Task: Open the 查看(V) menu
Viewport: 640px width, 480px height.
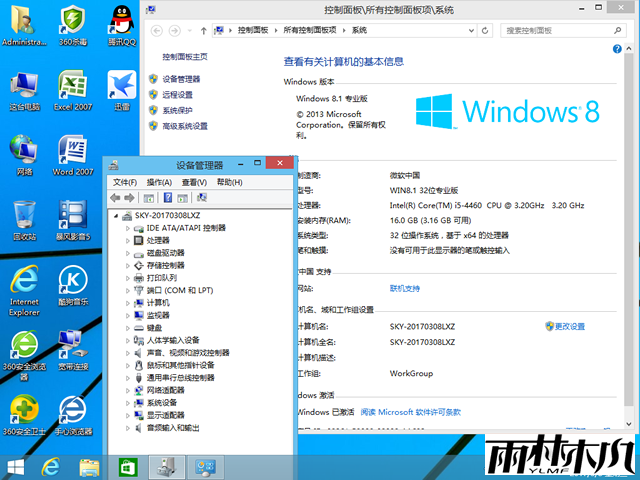Action: coord(194,182)
